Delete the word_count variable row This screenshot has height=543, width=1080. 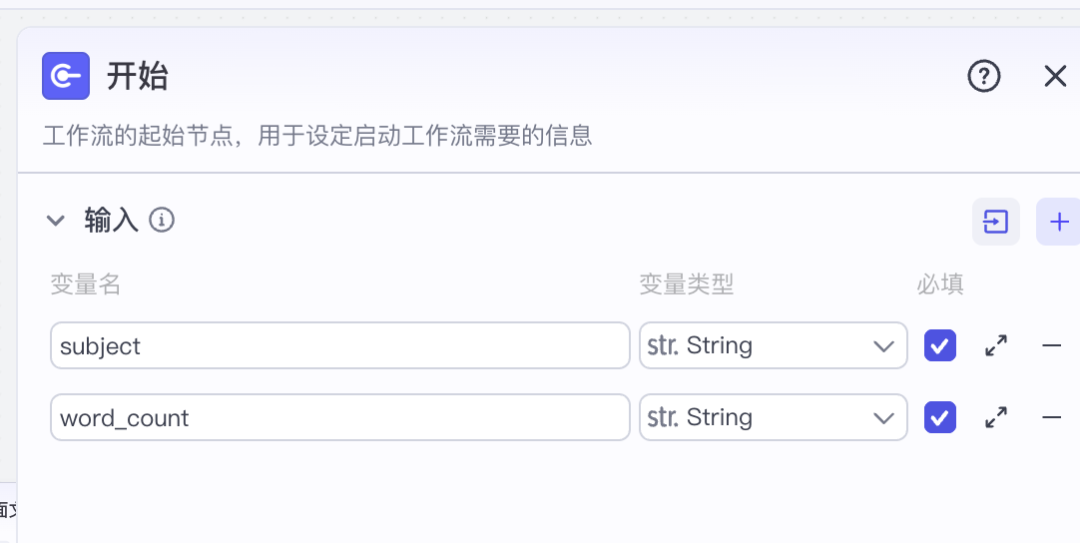(x=1051, y=418)
